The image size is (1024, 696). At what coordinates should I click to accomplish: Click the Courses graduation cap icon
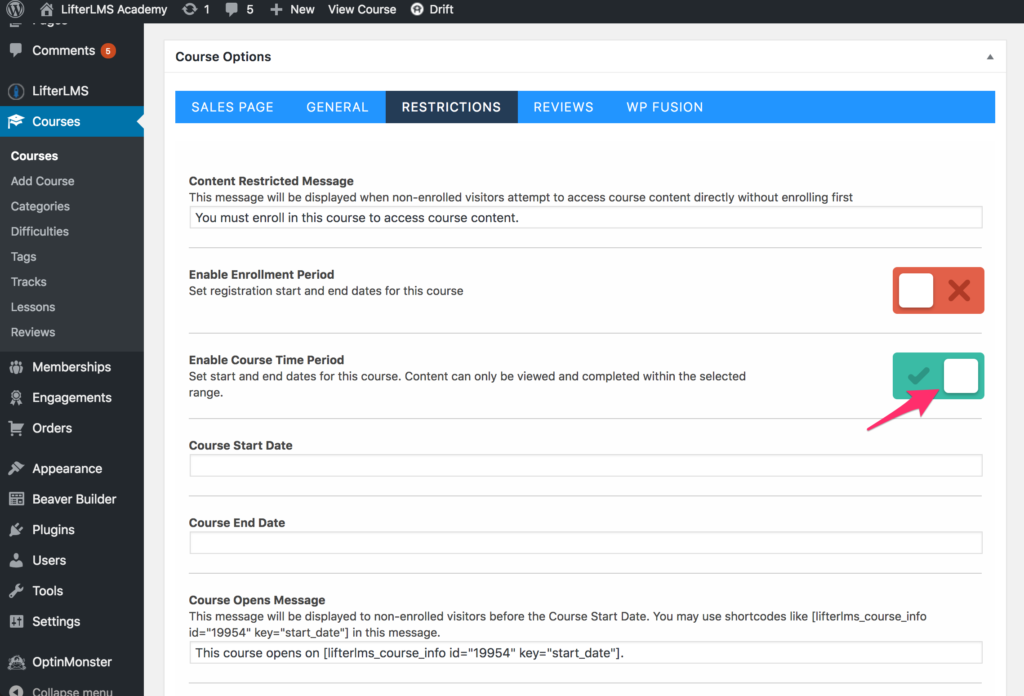pos(16,121)
